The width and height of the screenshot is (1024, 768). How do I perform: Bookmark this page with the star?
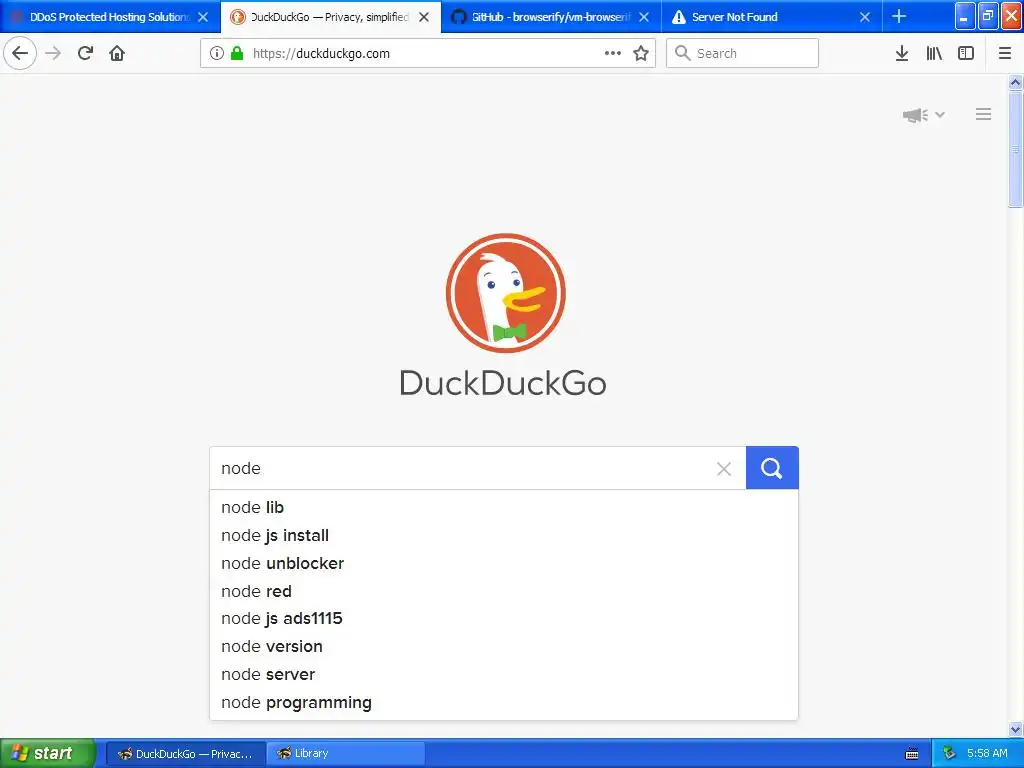(x=641, y=53)
